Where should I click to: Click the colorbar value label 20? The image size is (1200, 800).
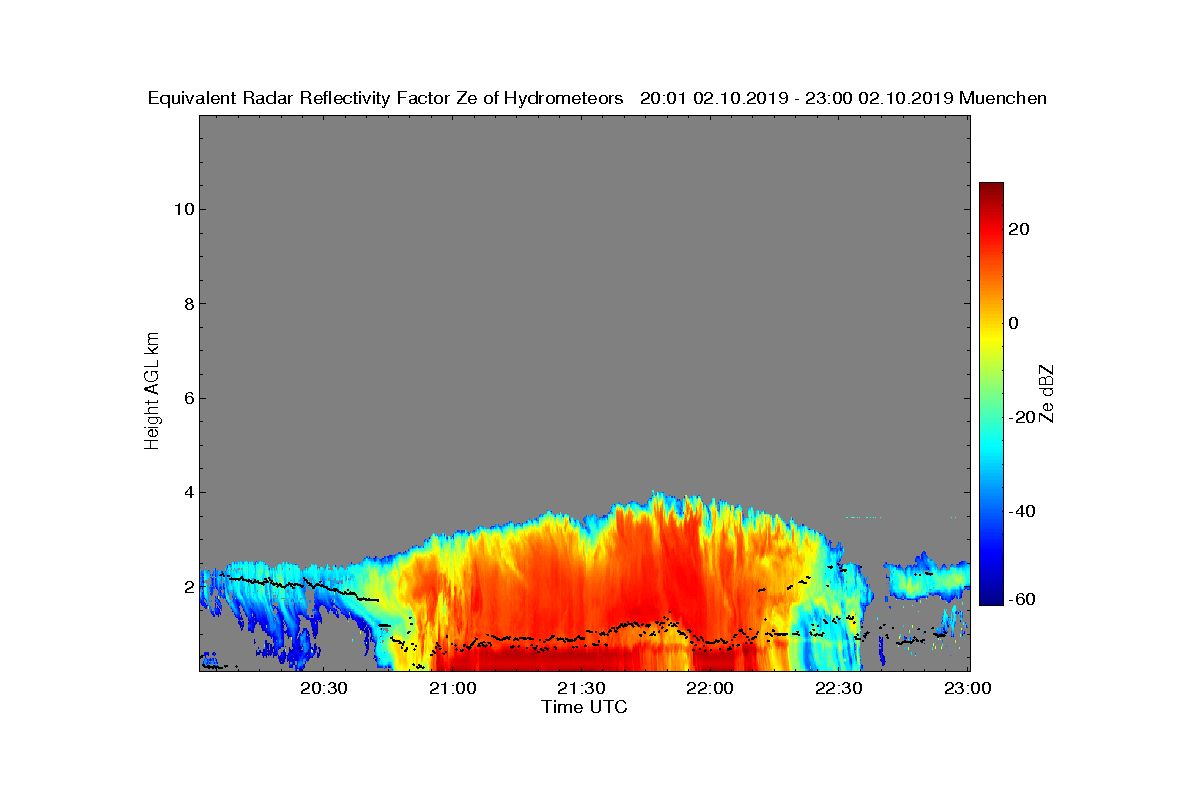1020,229
